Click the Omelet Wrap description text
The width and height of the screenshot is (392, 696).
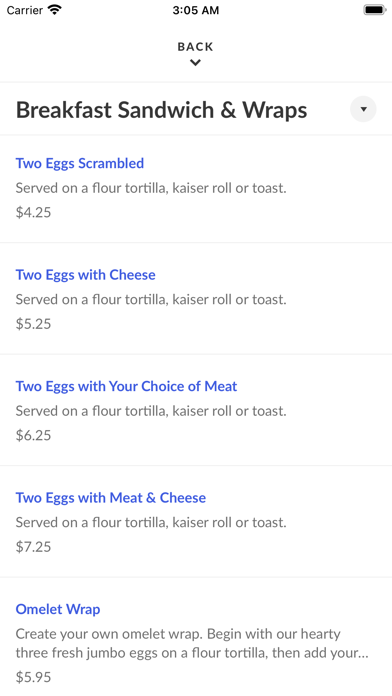[x=192, y=643]
